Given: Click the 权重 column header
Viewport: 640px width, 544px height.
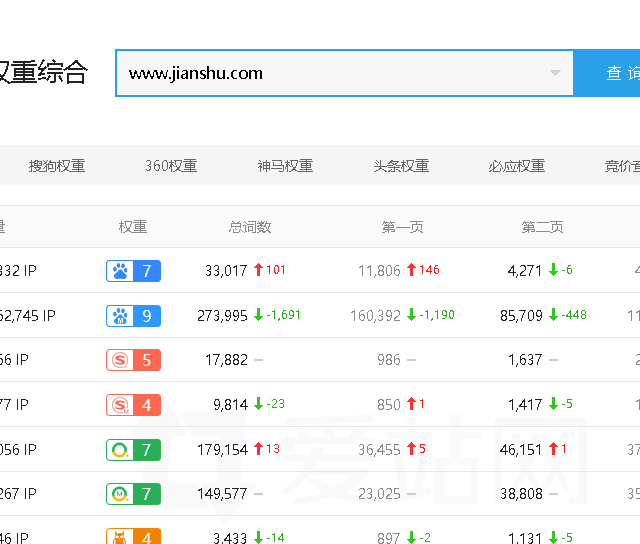Looking at the screenshot, I should (133, 227).
